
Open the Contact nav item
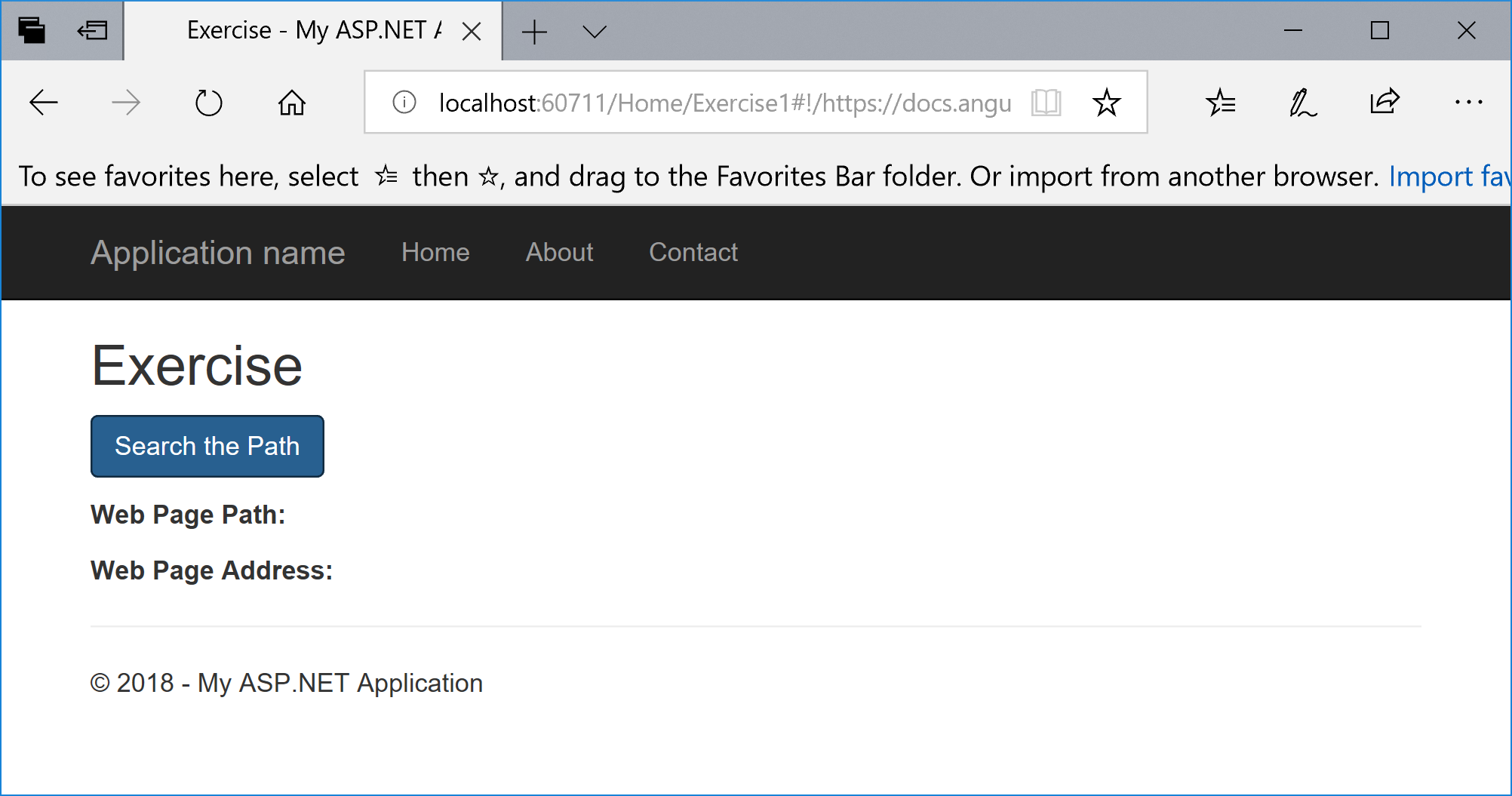pos(693,252)
